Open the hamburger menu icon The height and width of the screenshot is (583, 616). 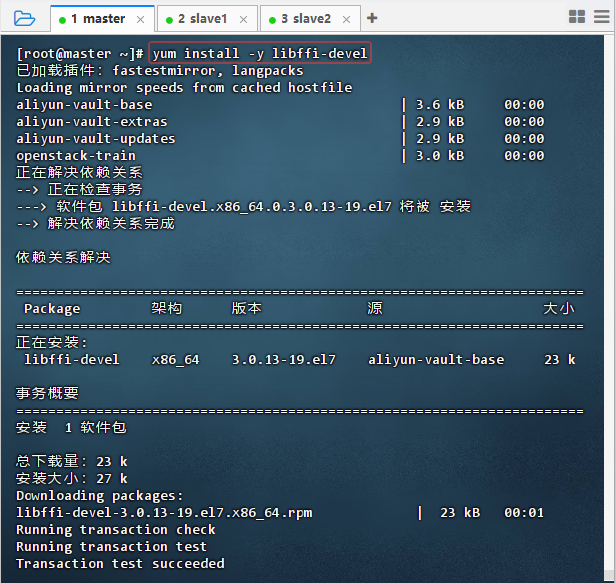point(601,16)
